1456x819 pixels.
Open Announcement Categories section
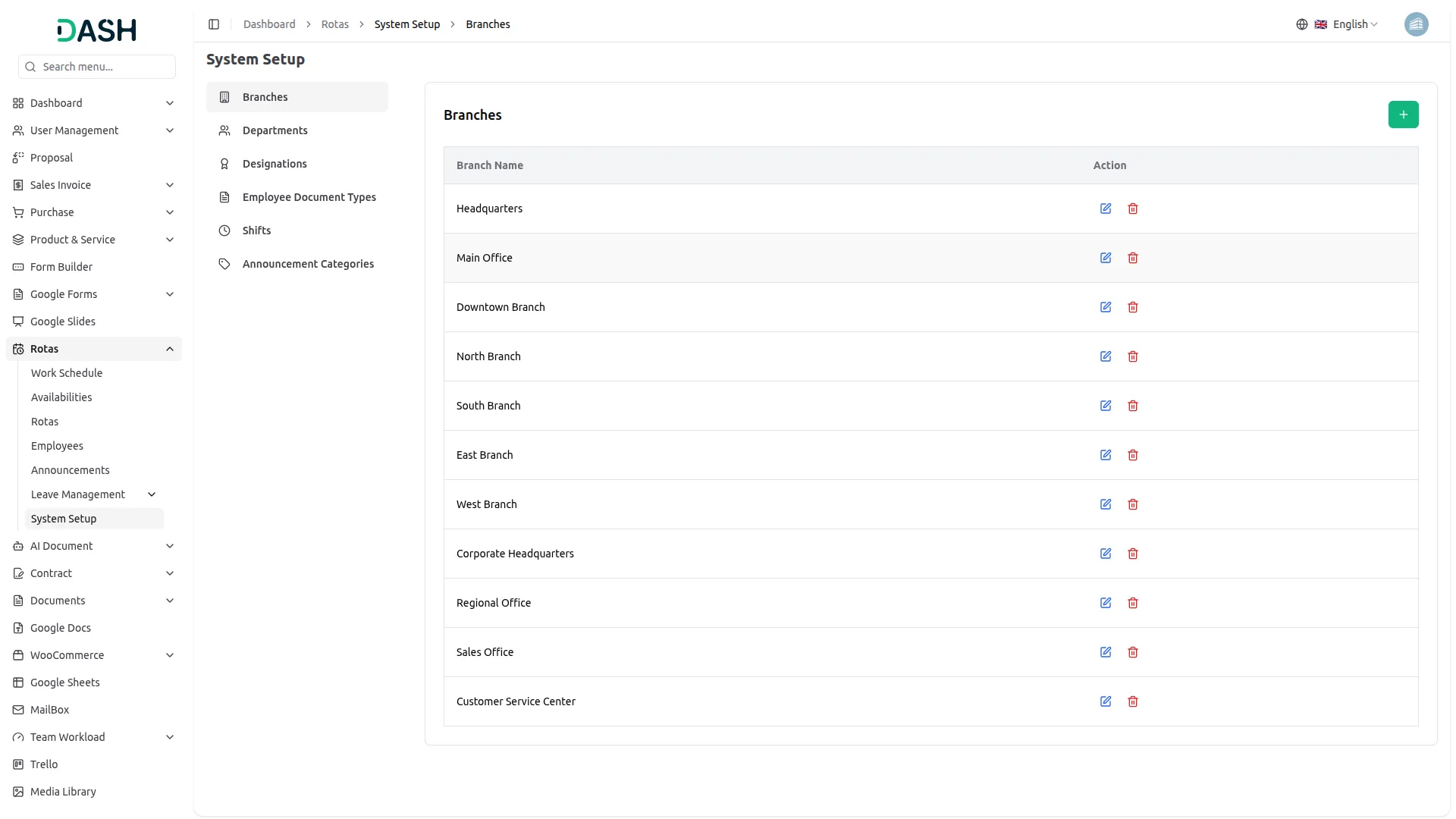pyautogui.click(x=308, y=264)
